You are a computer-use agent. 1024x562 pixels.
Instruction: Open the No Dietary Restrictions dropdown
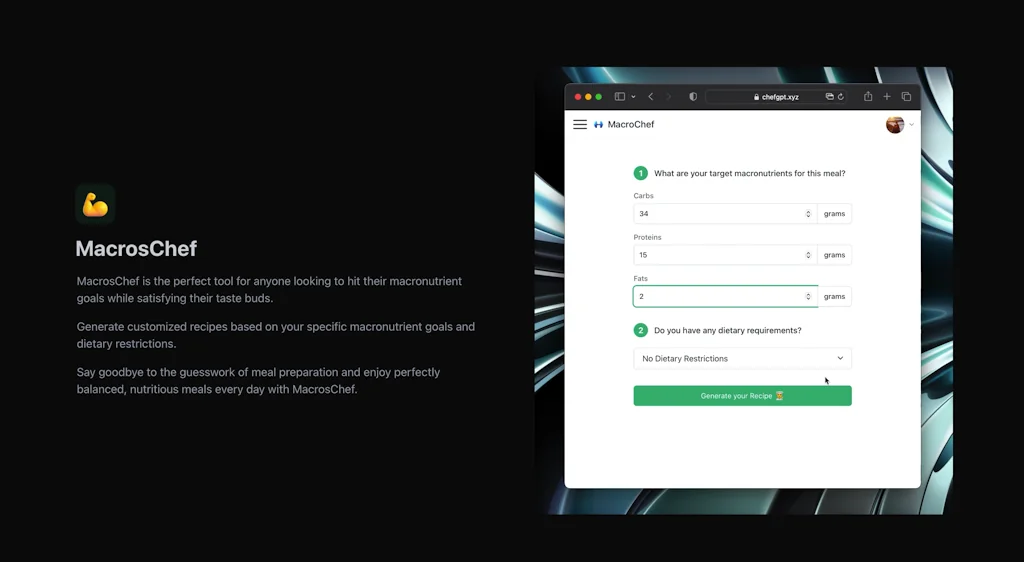click(x=743, y=358)
